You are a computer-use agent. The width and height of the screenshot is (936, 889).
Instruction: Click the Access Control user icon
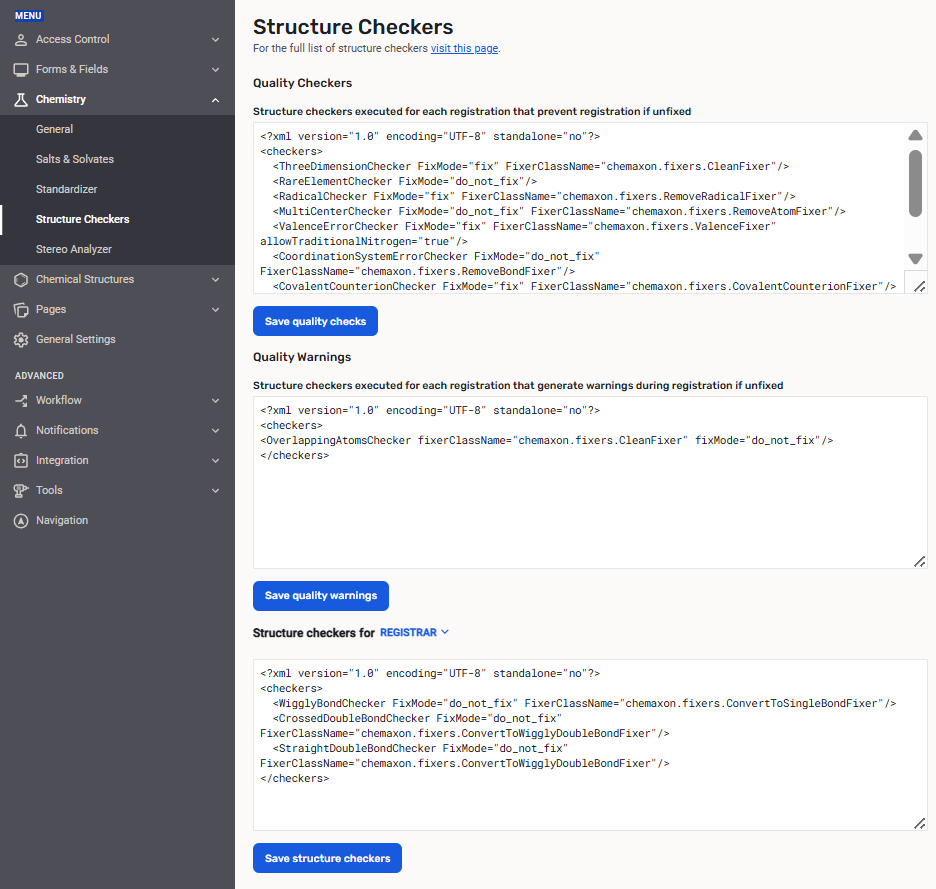pos(21,40)
